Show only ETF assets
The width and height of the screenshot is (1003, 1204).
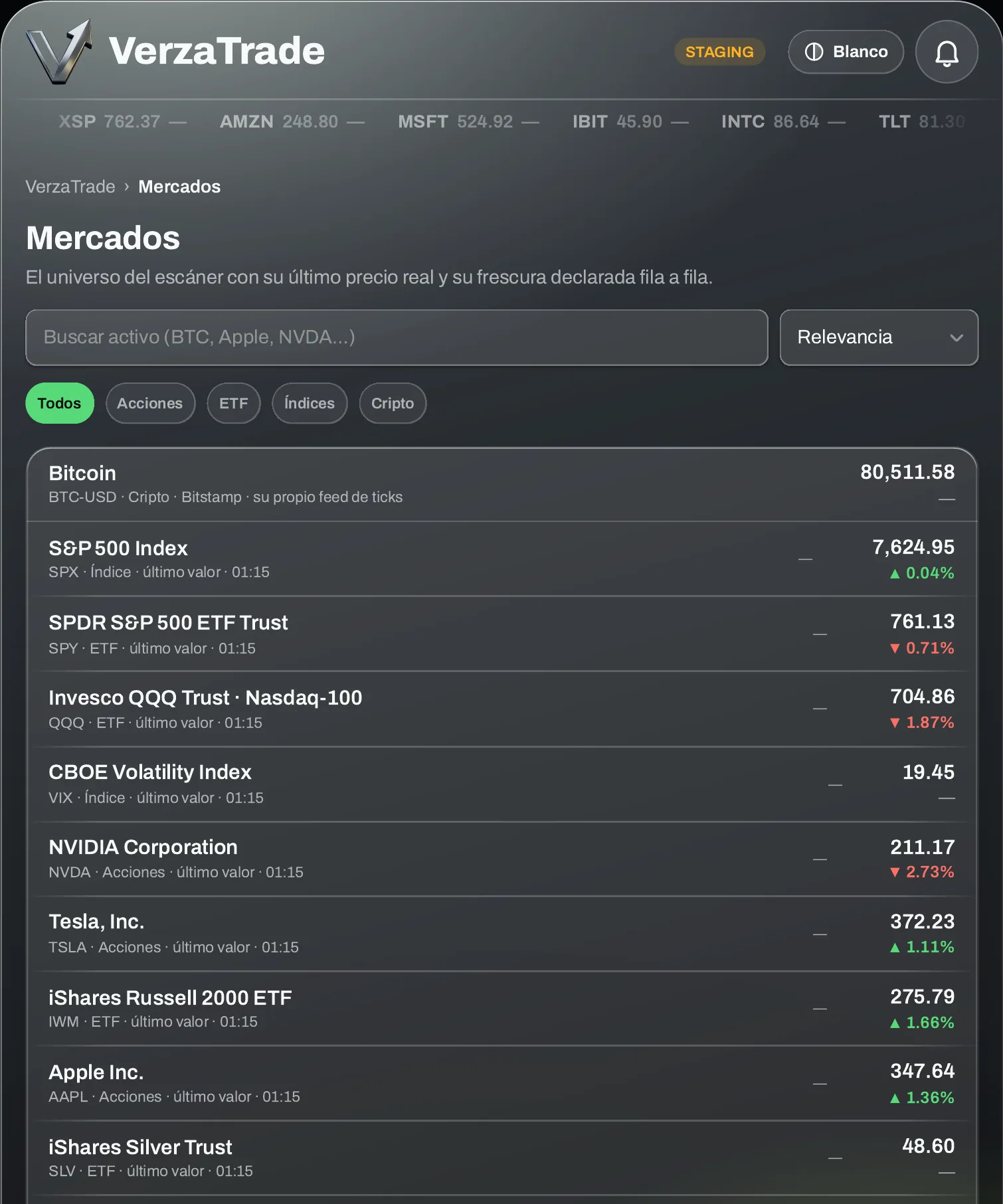point(234,403)
